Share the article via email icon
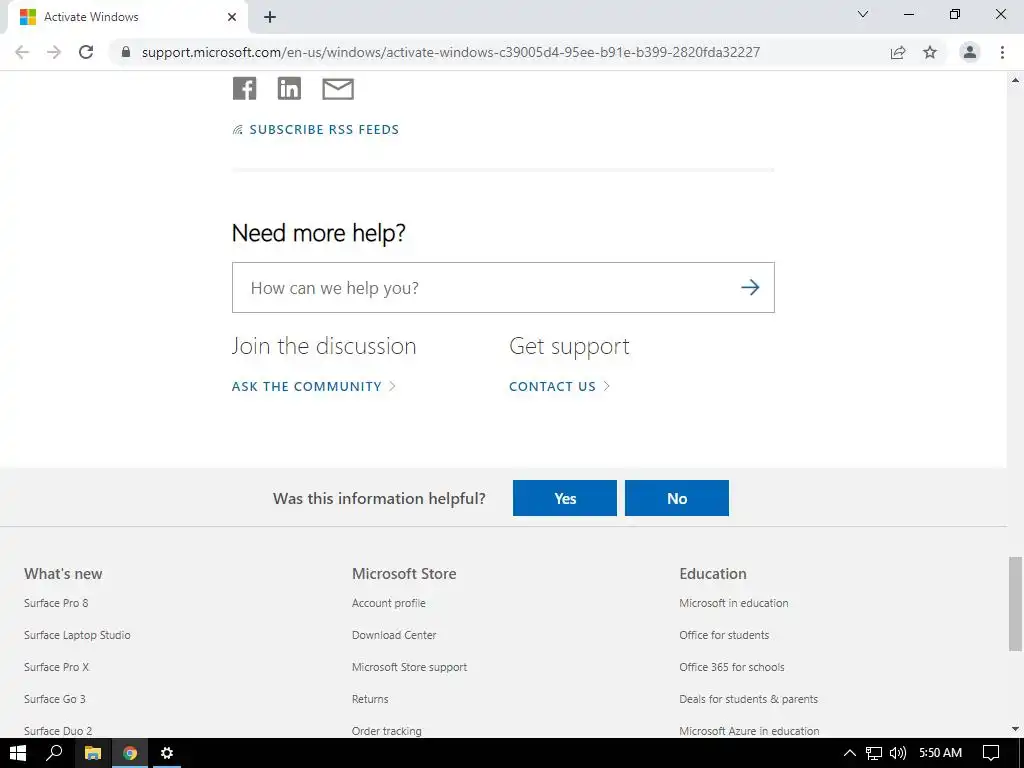Screen dimensions: 1024x768 coord(338,89)
